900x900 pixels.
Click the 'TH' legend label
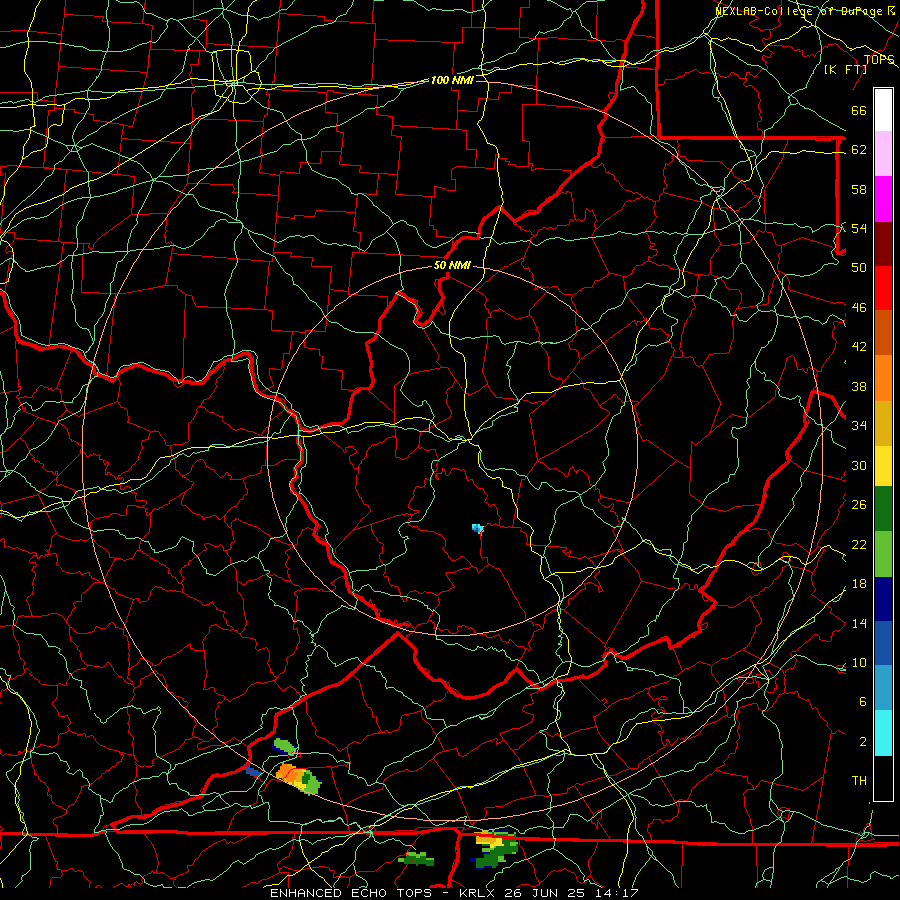coord(859,780)
